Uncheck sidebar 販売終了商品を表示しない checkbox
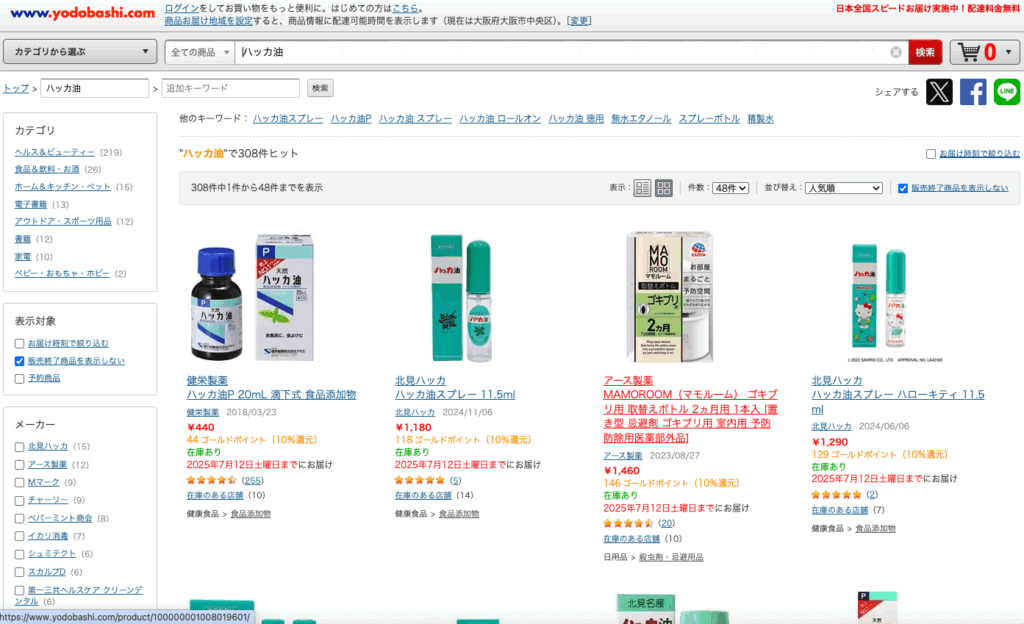Image resolution: width=1024 pixels, height=624 pixels. point(20,361)
